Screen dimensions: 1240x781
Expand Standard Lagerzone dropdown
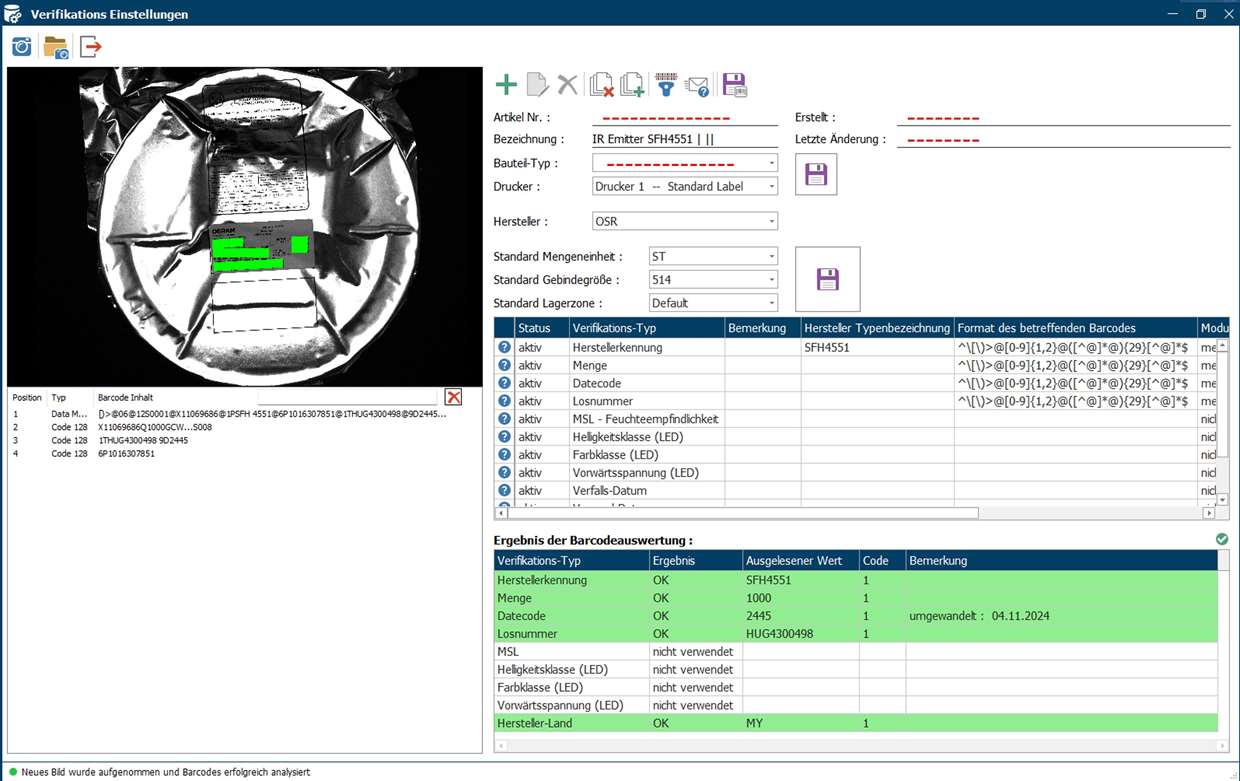pos(771,303)
